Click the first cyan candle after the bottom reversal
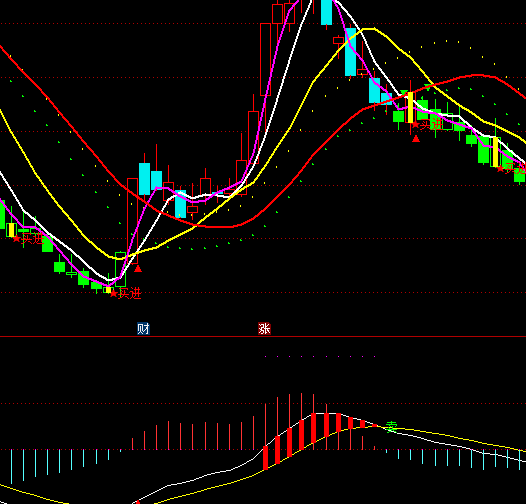This screenshot has width=526, height=504. point(145,179)
